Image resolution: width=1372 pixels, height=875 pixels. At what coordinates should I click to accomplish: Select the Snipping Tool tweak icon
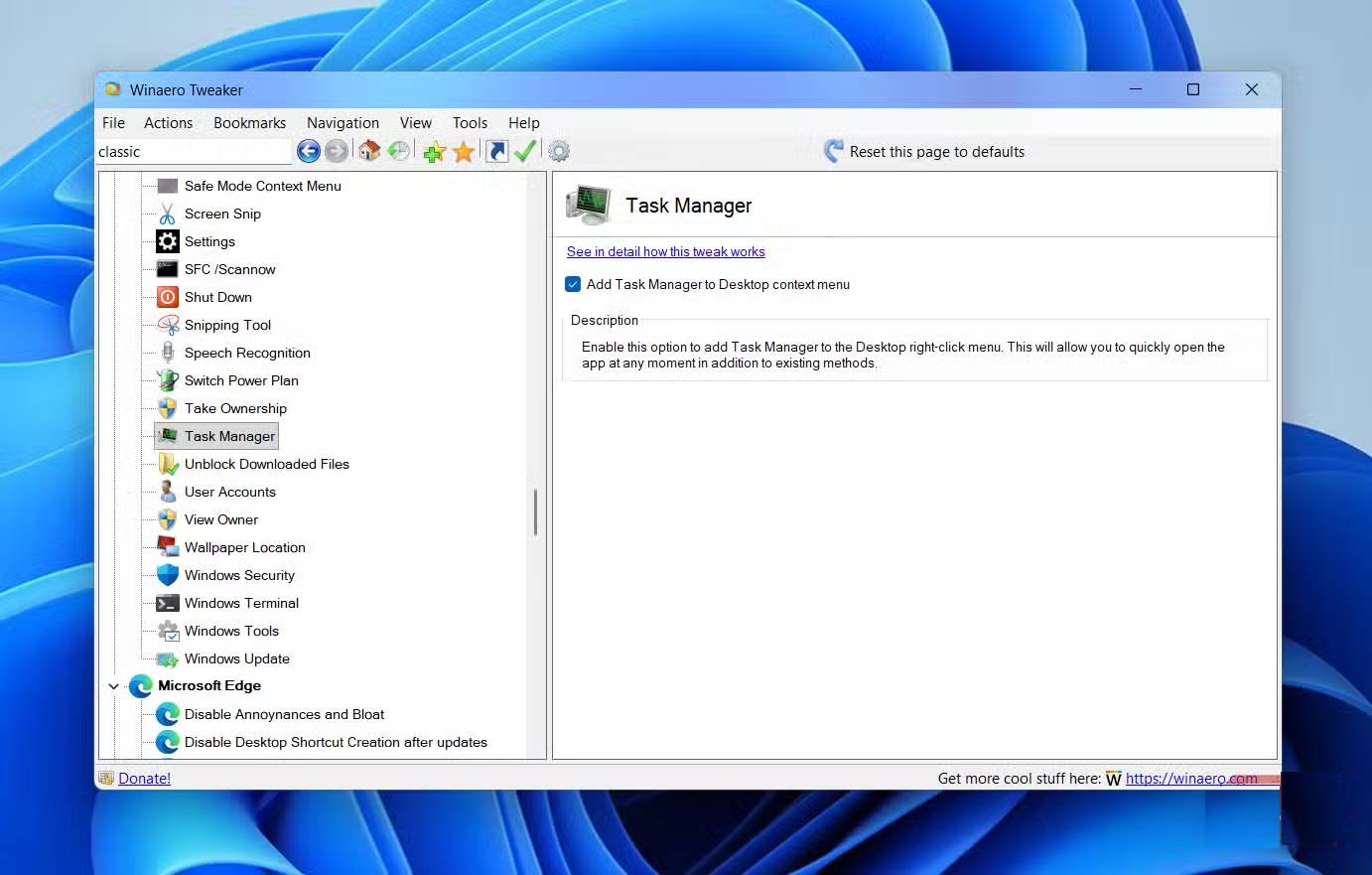tap(167, 325)
